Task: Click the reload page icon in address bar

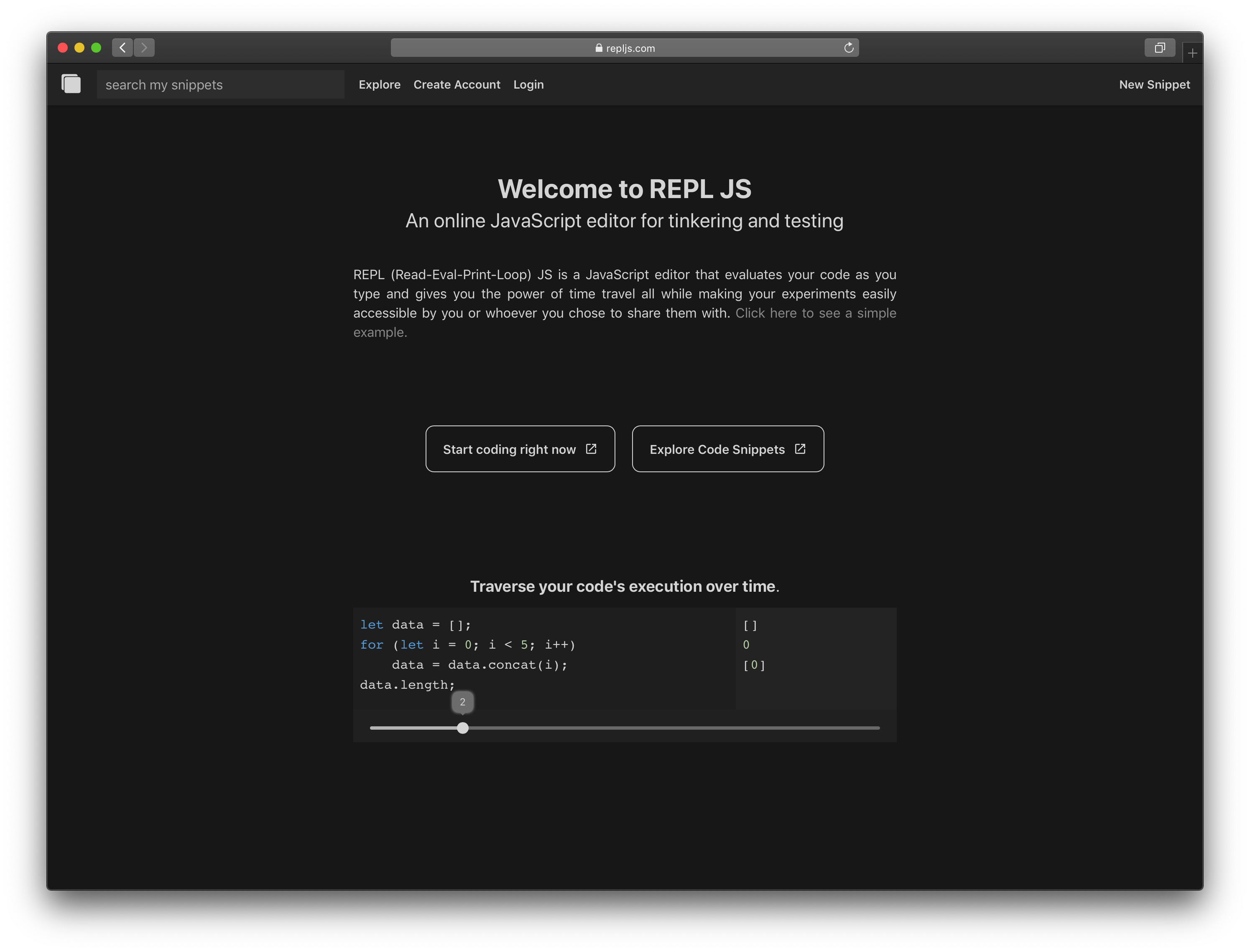Action: (x=849, y=48)
